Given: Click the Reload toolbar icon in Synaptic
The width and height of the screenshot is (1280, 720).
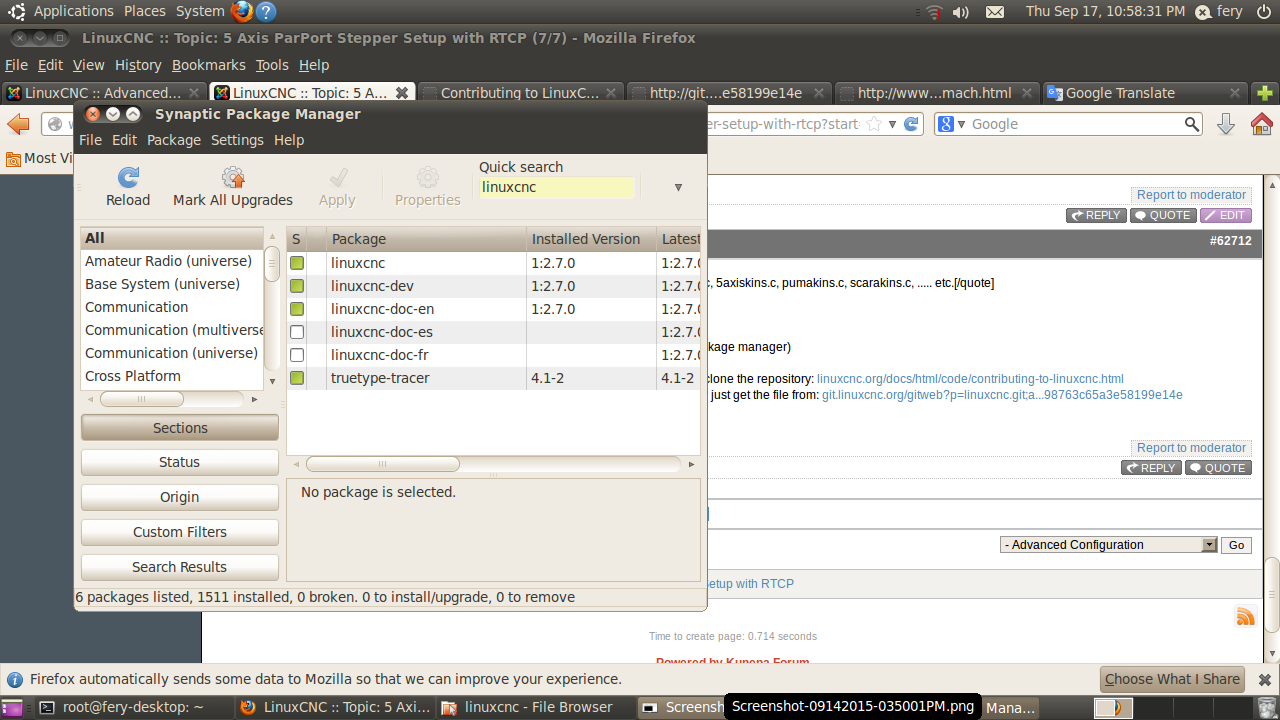Looking at the screenshot, I should pos(128,178).
